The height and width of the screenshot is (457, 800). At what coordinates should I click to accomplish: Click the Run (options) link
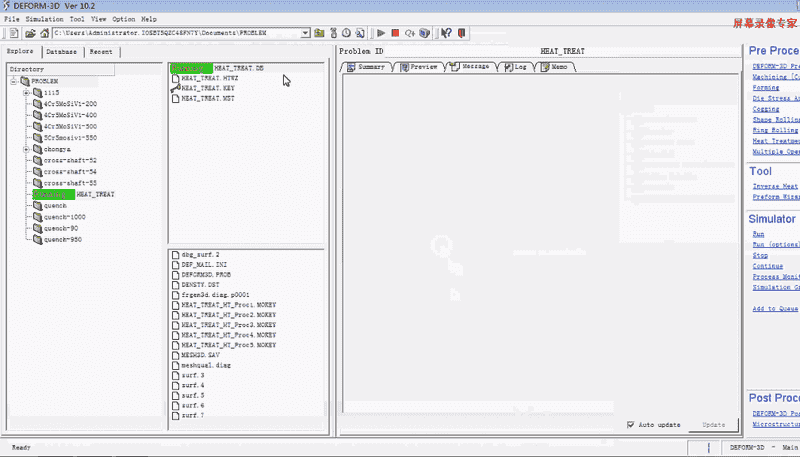click(776, 245)
